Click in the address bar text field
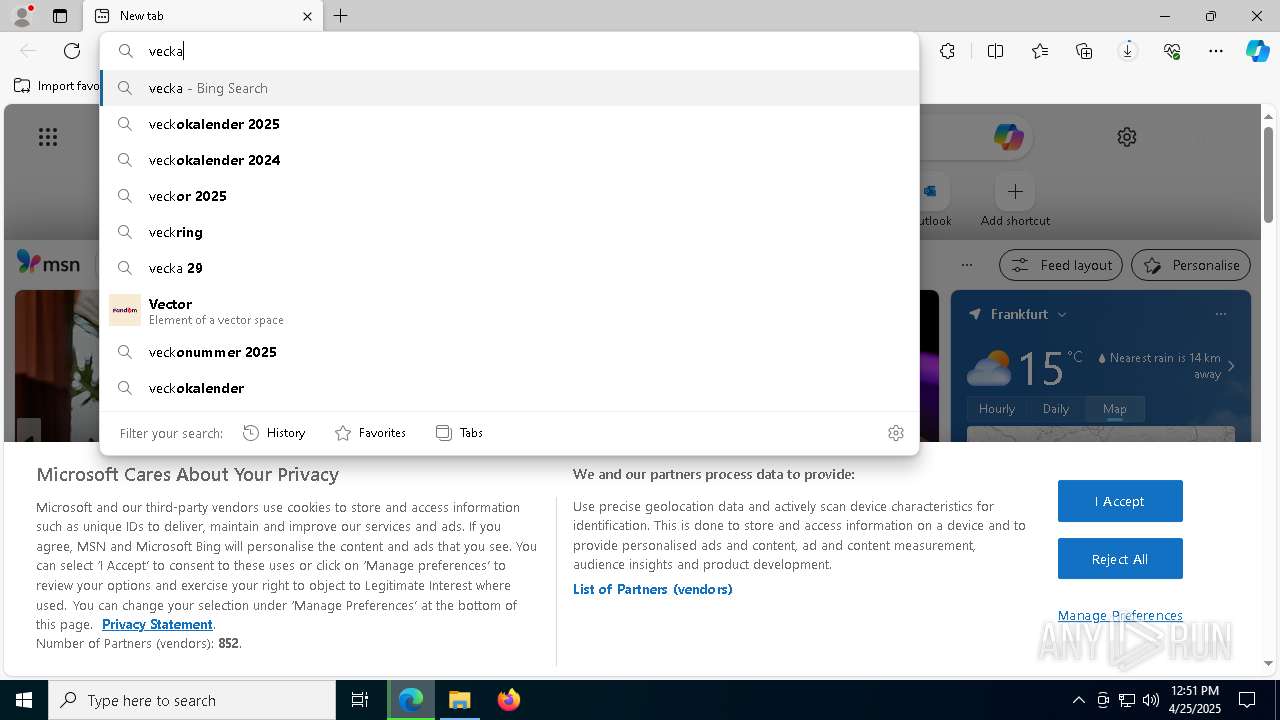 point(509,51)
